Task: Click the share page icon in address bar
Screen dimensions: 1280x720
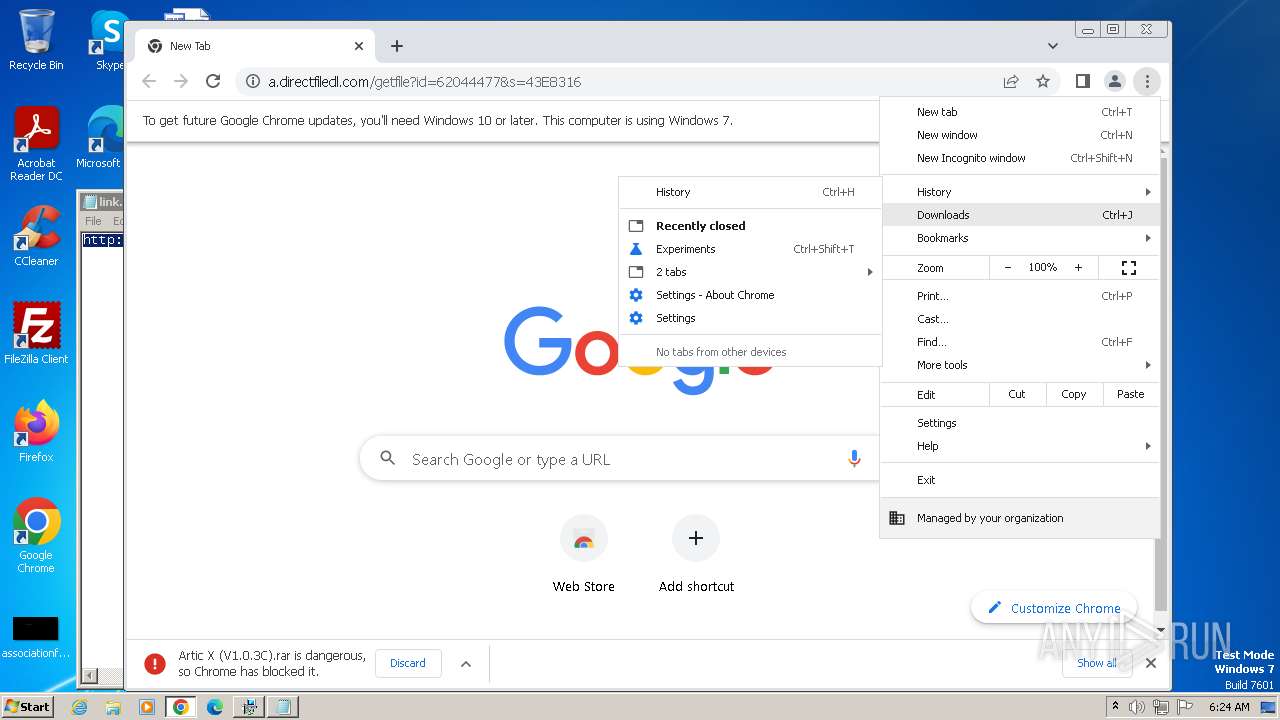Action: (1011, 81)
